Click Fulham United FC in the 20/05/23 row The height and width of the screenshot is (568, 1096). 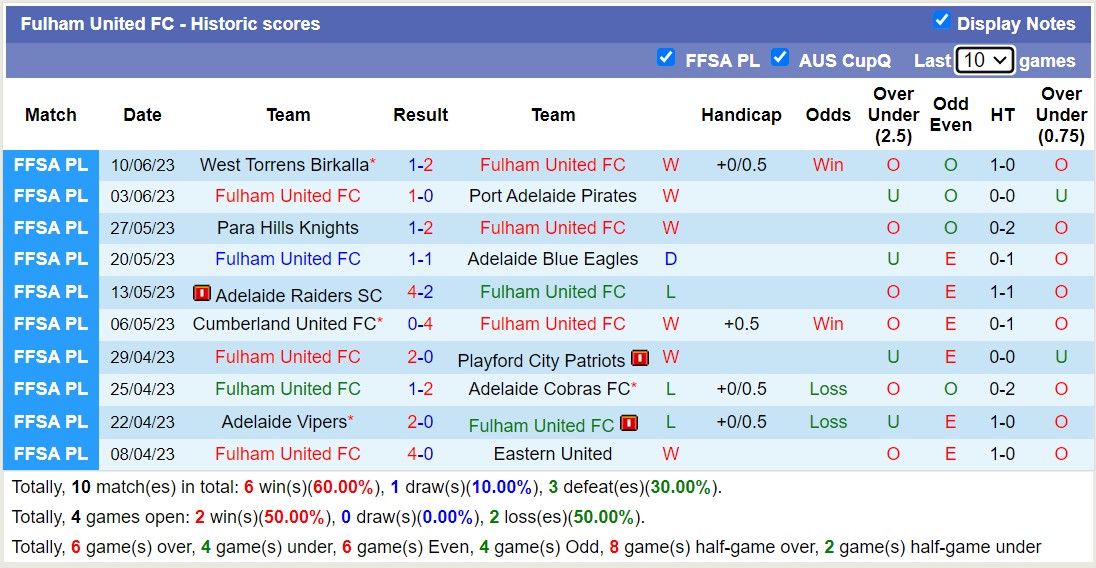288,259
